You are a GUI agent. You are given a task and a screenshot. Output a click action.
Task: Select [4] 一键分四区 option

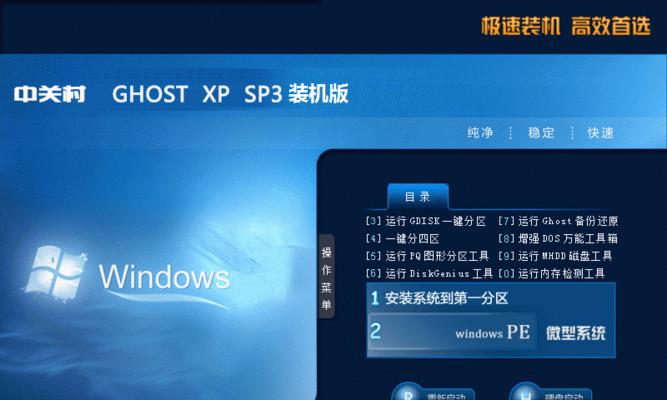pos(402,239)
